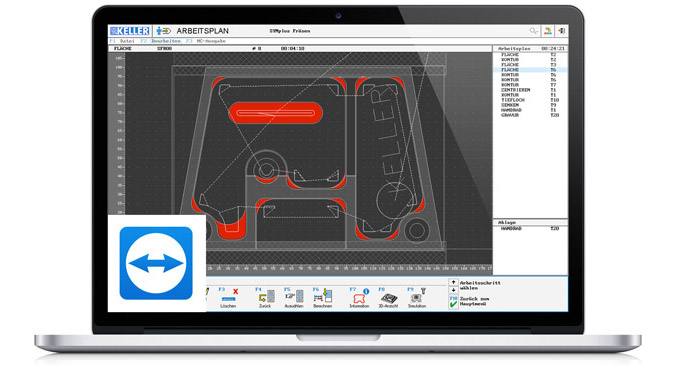
Task: Click the F4 Zurück icon
Action: click(265, 297)
